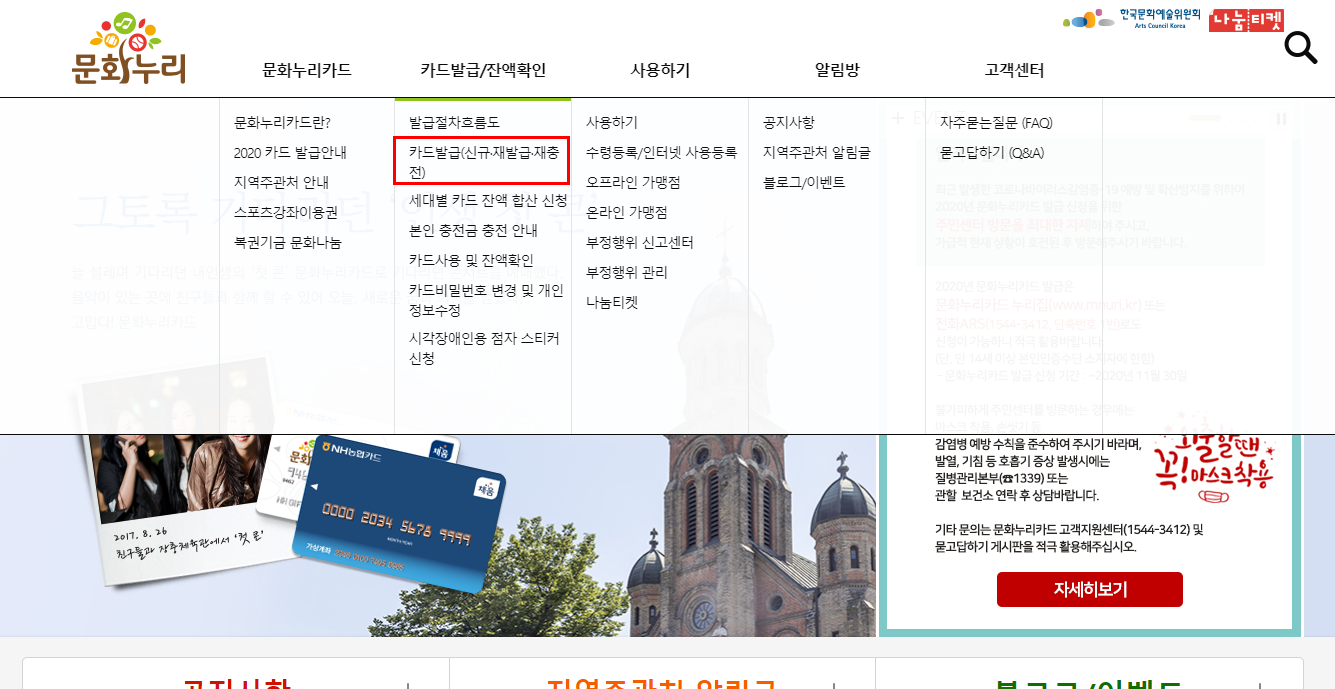This screenshot has height=689, width=1335.
Task: Select 사용하기 submenu item in dropdown
Action: click(x=612, y=122)
